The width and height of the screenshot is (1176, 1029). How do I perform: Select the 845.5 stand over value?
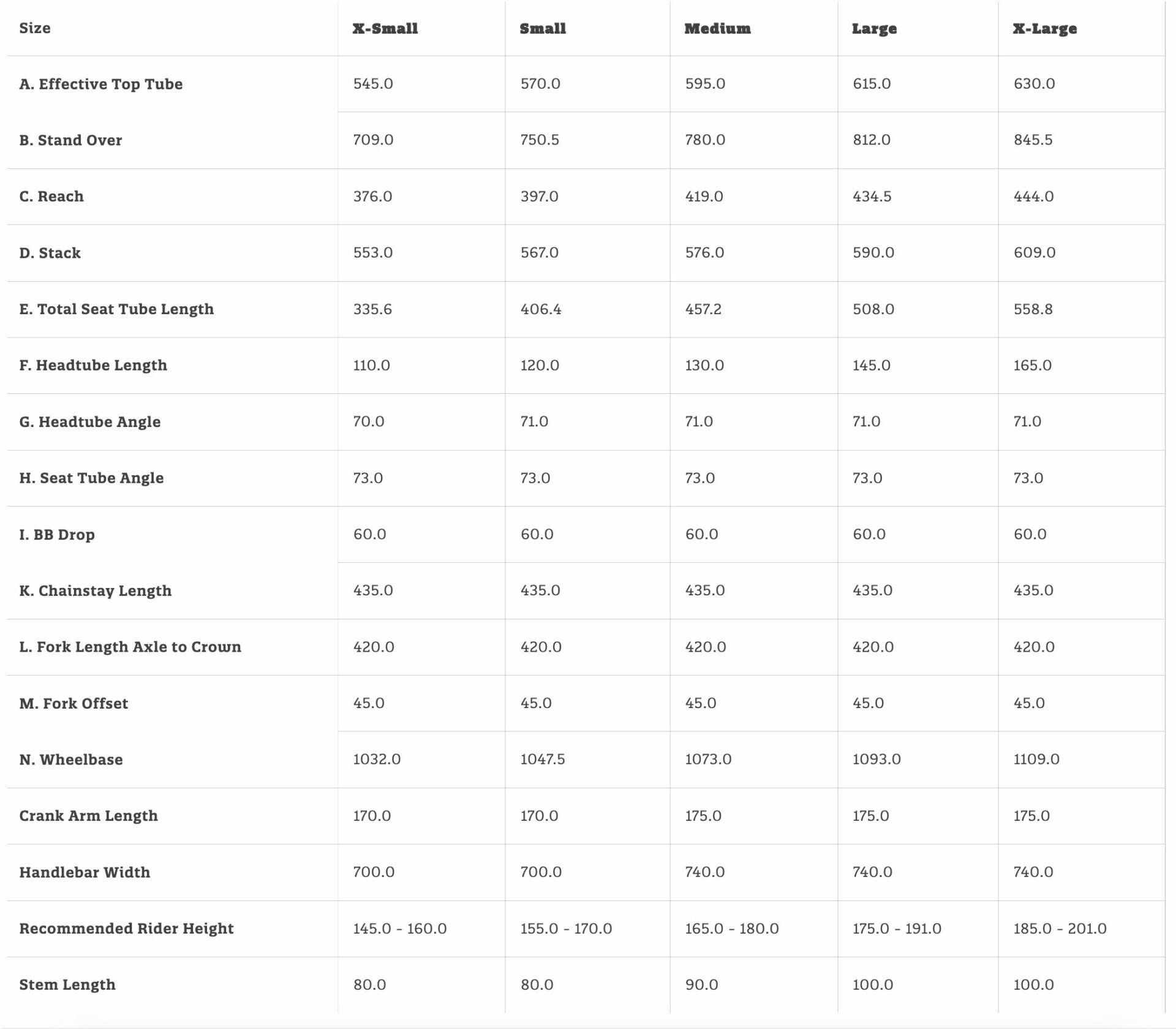[1033, 140]
